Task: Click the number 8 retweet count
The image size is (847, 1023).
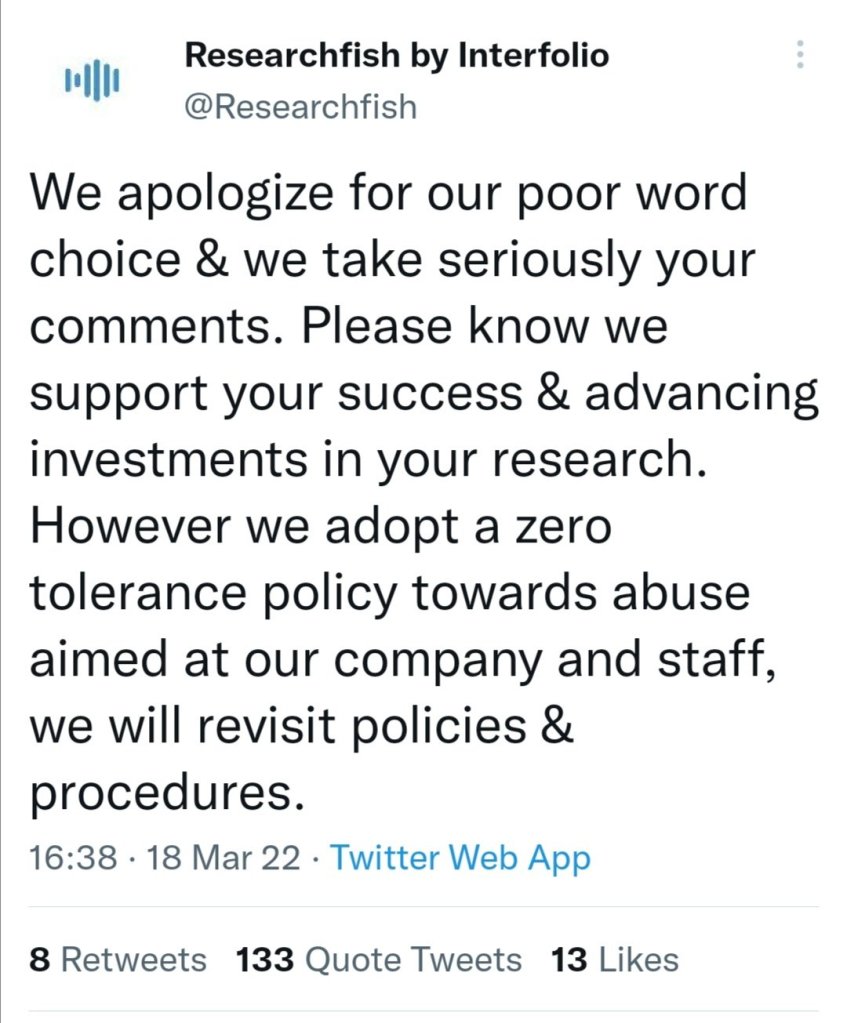Action: click(40, 960)
